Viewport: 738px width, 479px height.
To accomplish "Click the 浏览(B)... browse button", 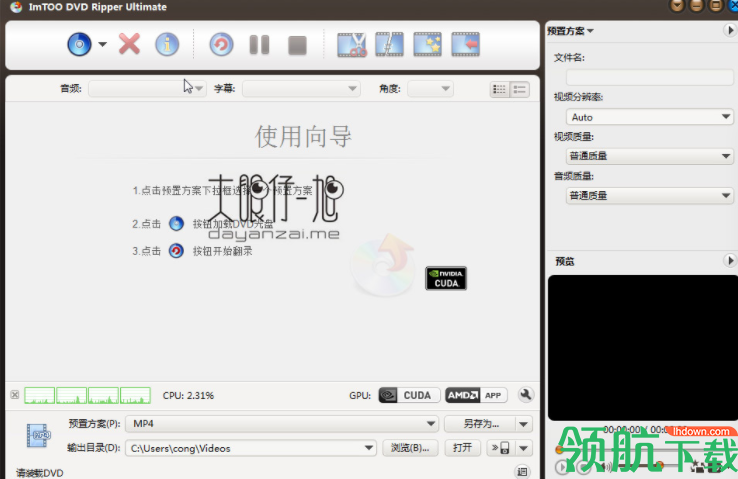I will pyautogui.click(x=410, y=448).
